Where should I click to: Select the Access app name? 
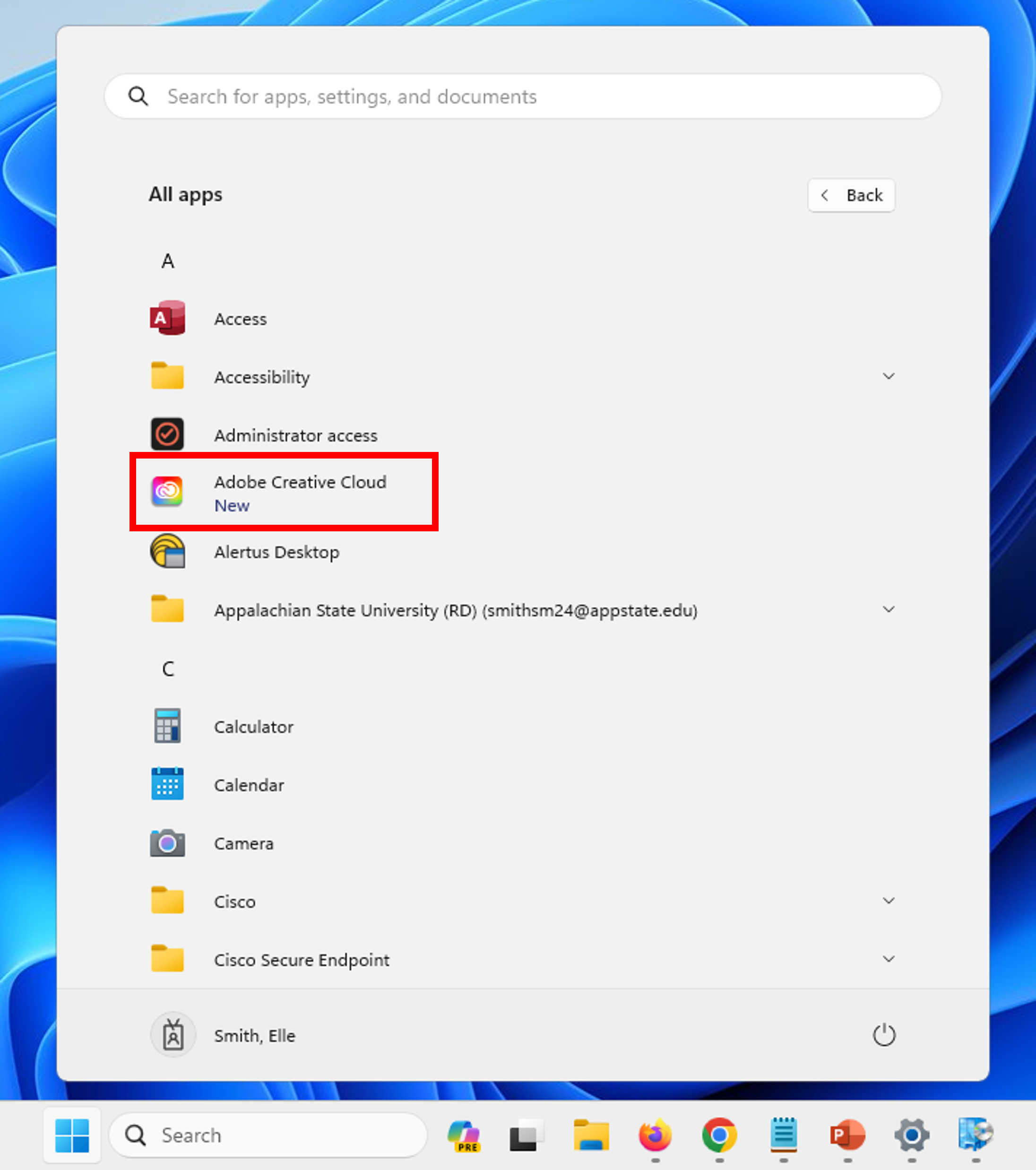click(x=241, y=319)
